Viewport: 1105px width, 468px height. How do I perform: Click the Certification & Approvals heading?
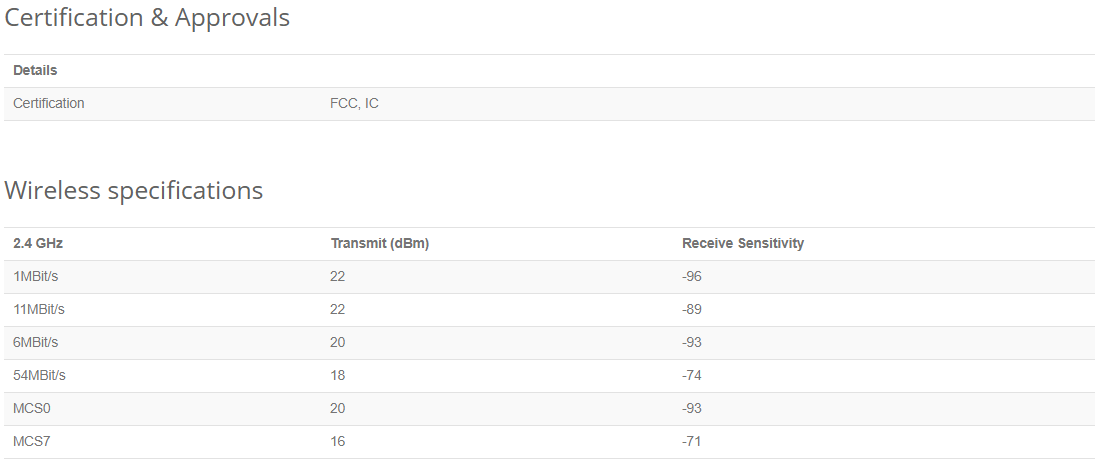tap(147, 18)
